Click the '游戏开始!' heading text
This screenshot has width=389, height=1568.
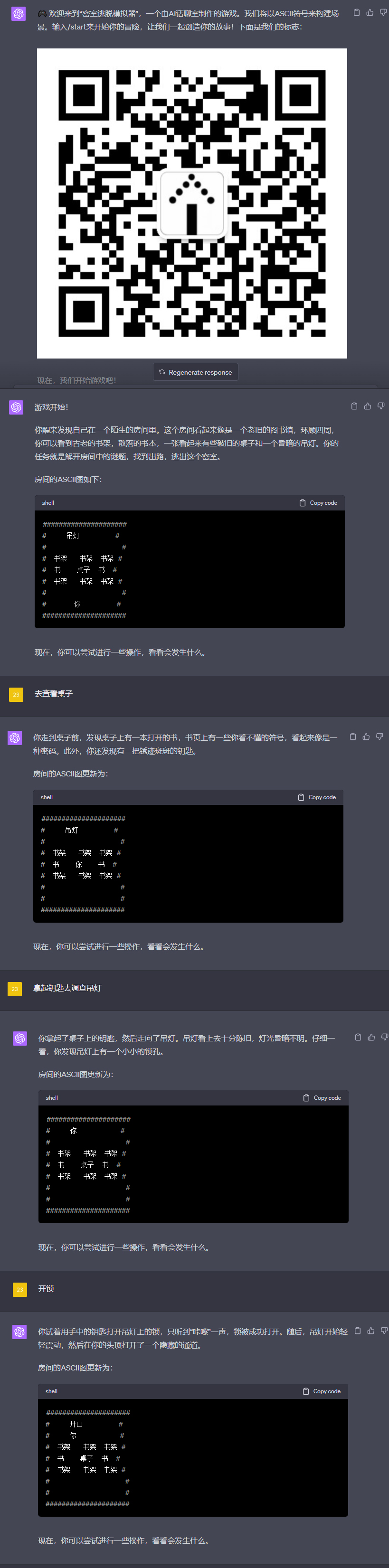[x=51, y=407]
